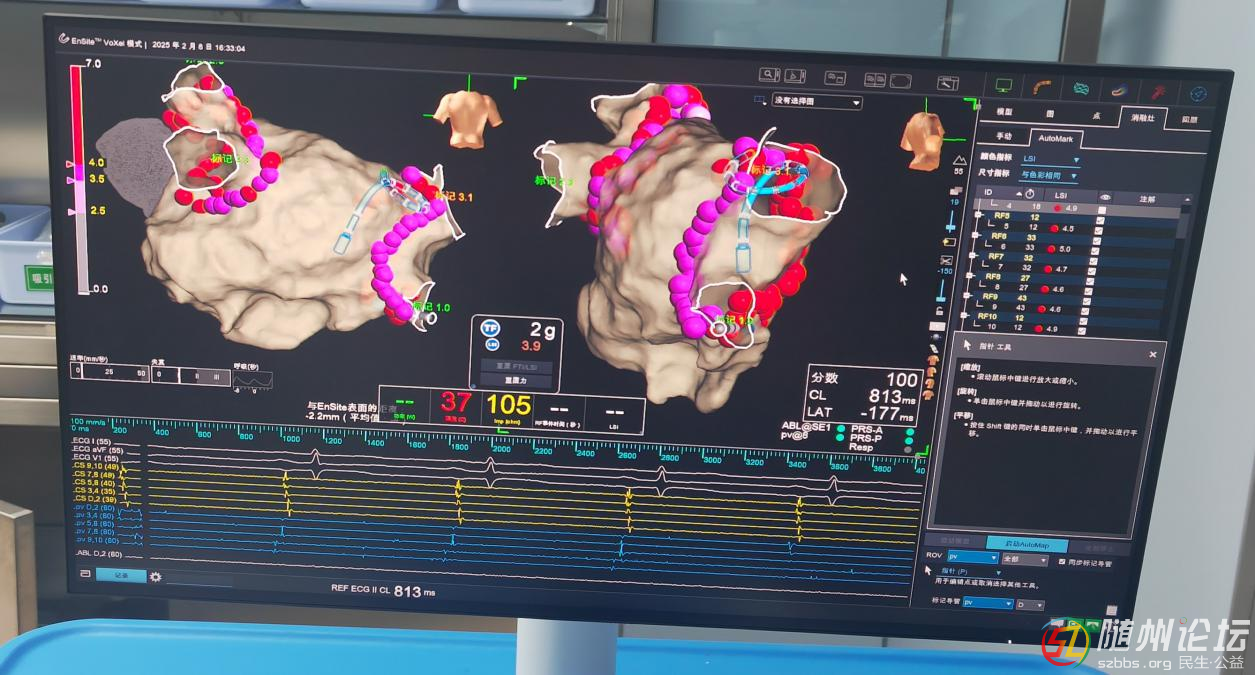Click the small window icon left of 记录

tap(86, 574)
